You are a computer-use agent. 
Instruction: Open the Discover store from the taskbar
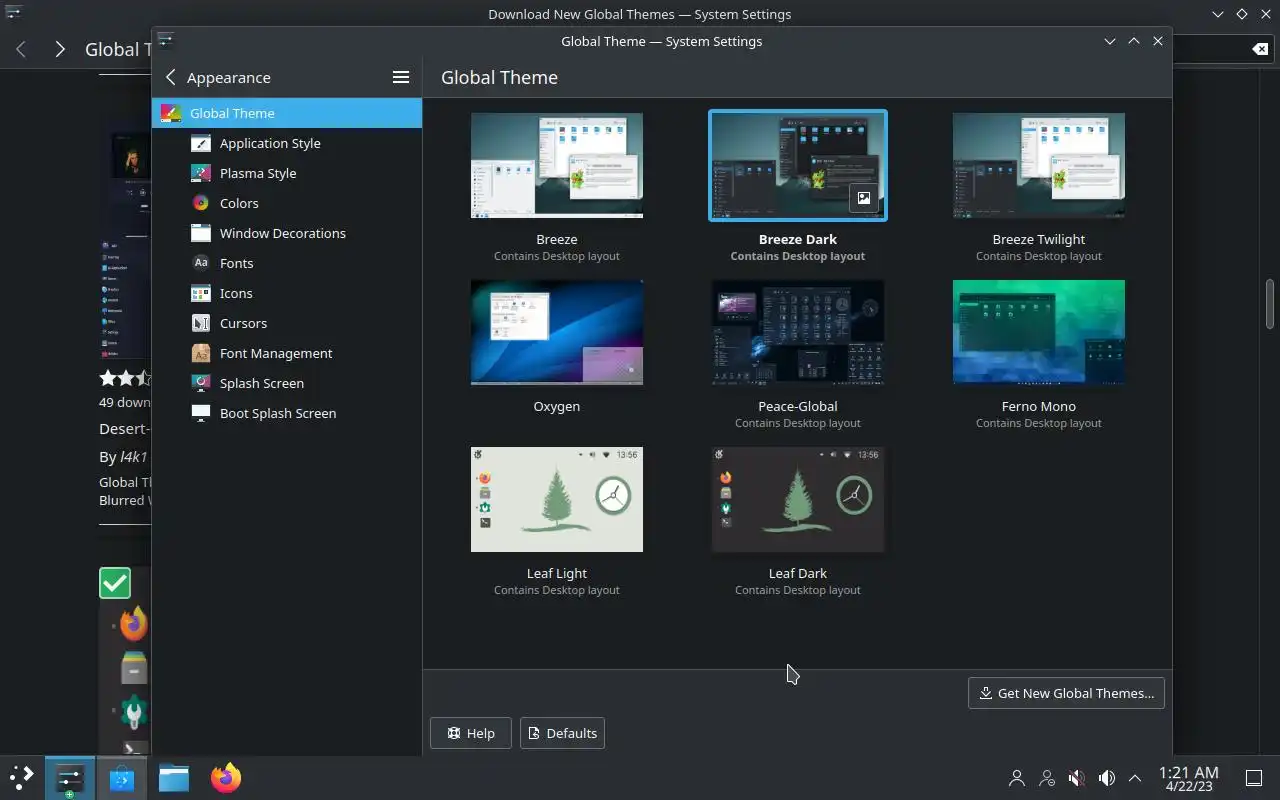pos(122,777)
